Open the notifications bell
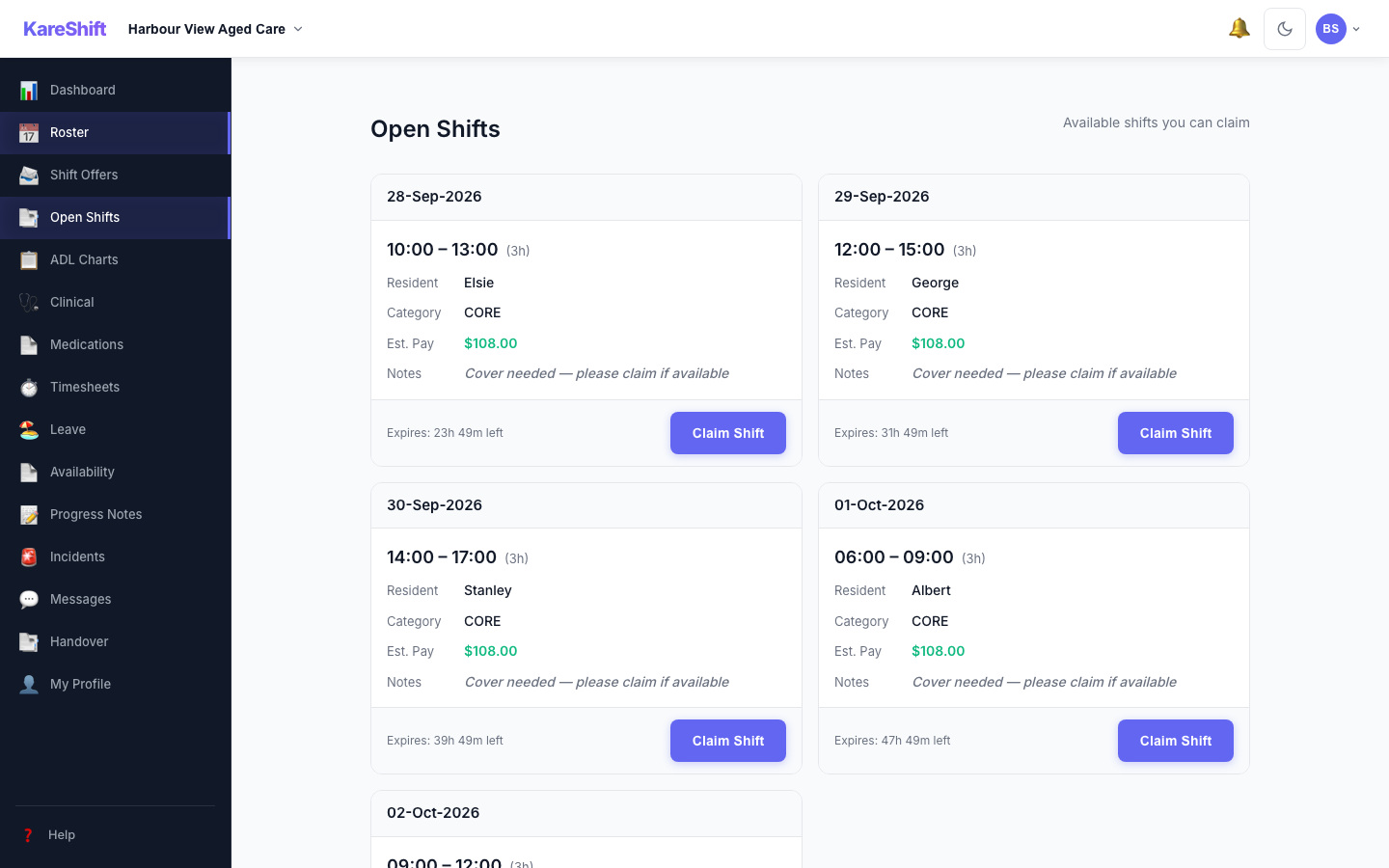Viewport: 1389px width, 868px height. [x=1239, y=29]
